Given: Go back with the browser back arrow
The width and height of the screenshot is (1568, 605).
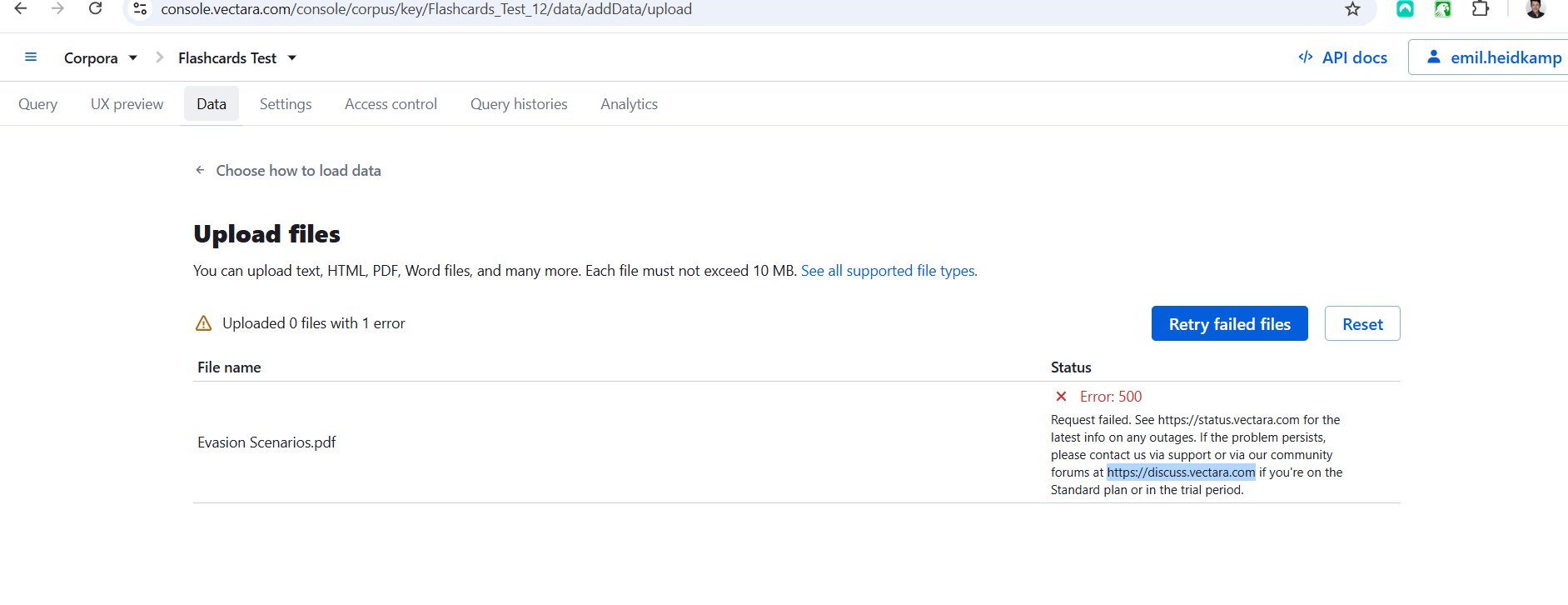Looking at the screenshot, I should pyautogui.click(x=21, y=8).
